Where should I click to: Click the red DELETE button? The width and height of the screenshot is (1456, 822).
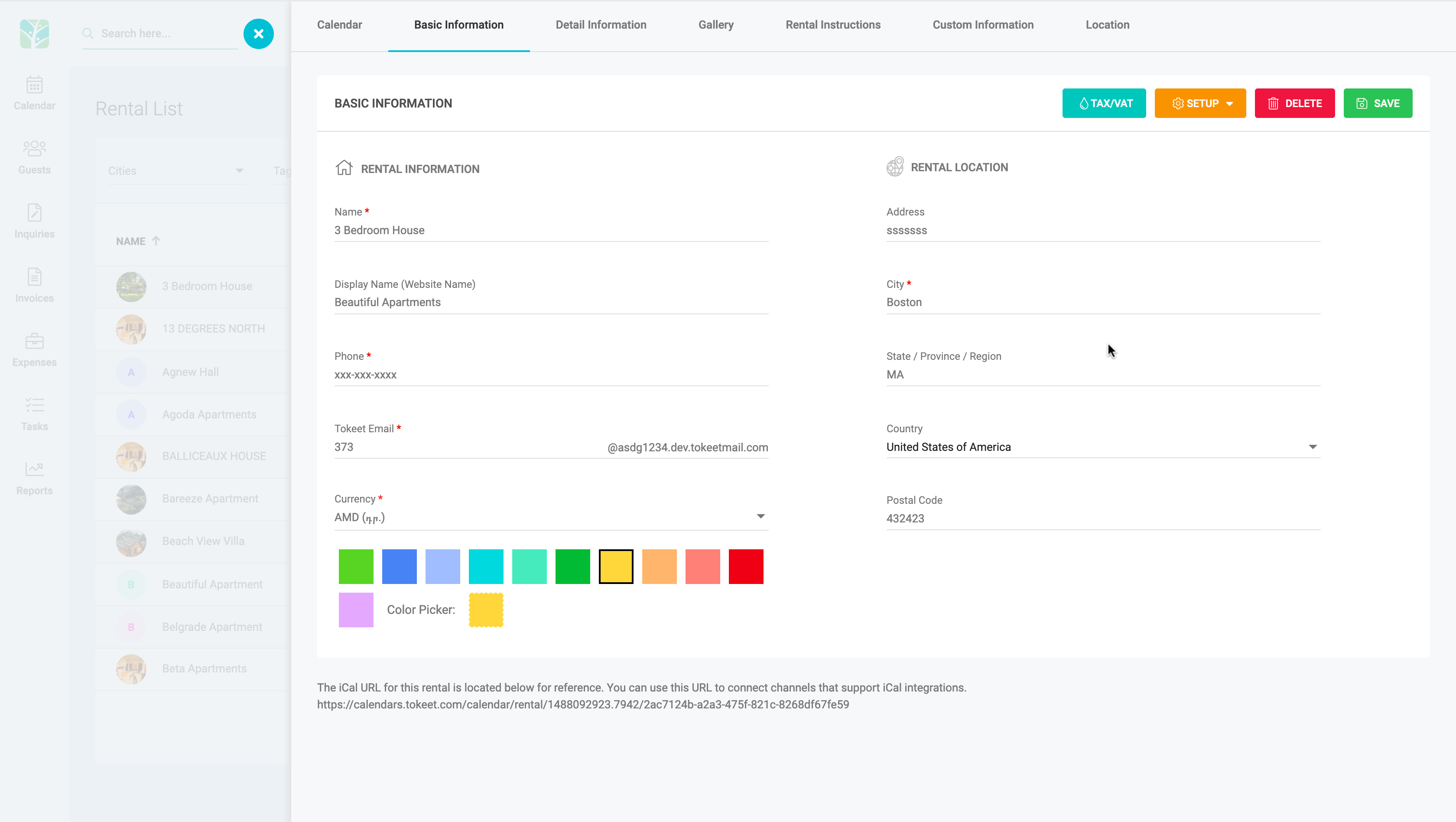tap(1294, 104)
